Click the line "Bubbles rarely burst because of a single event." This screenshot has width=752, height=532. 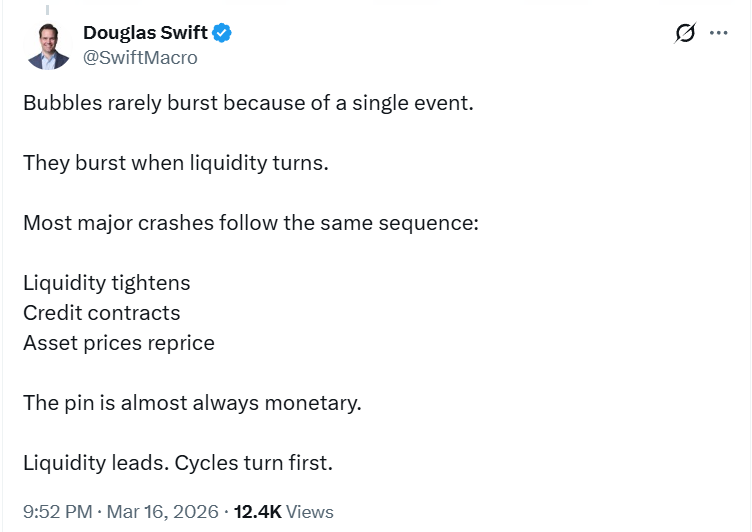(x=248, y=103)
